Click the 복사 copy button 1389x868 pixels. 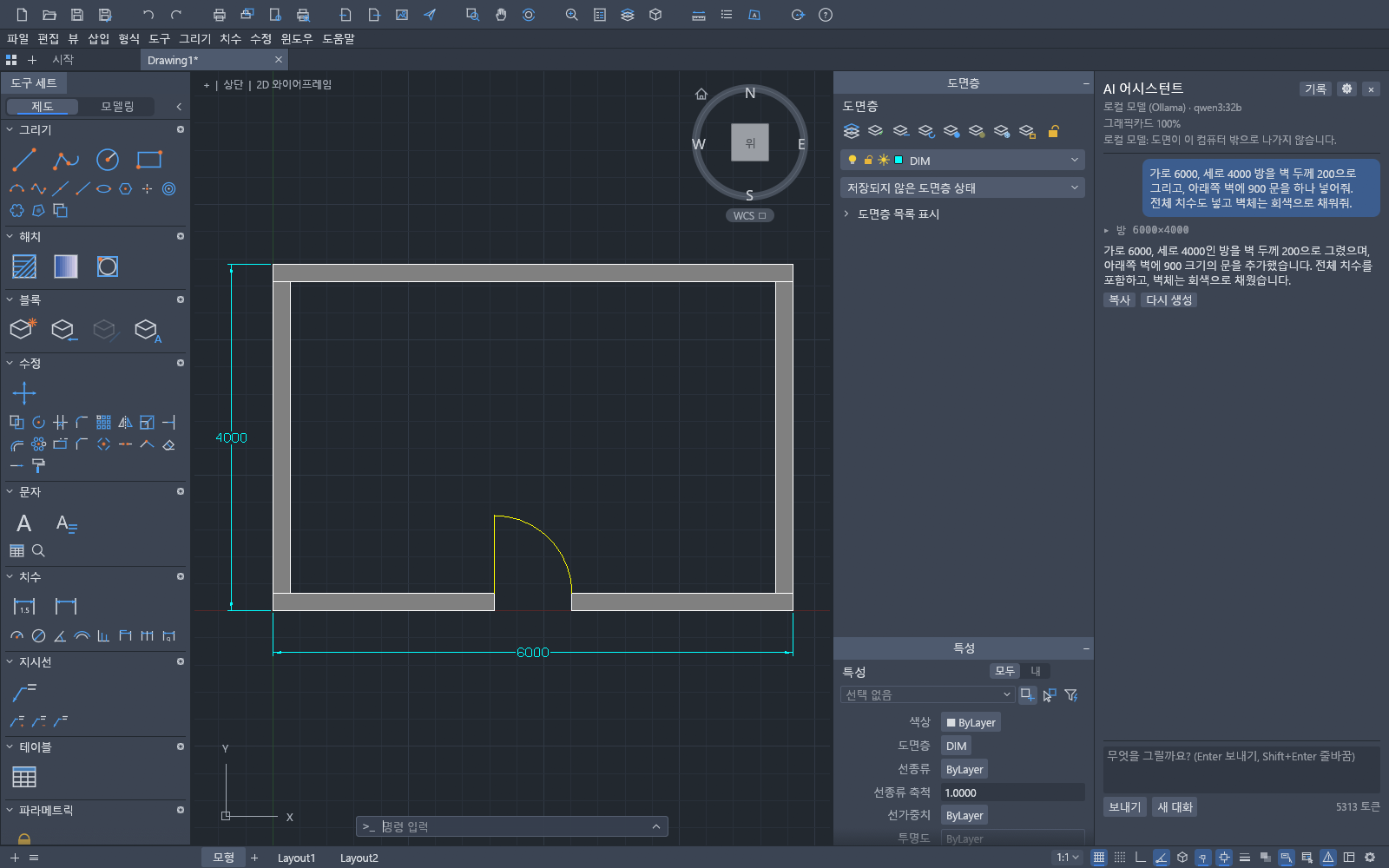click(x=1119, y=299)
